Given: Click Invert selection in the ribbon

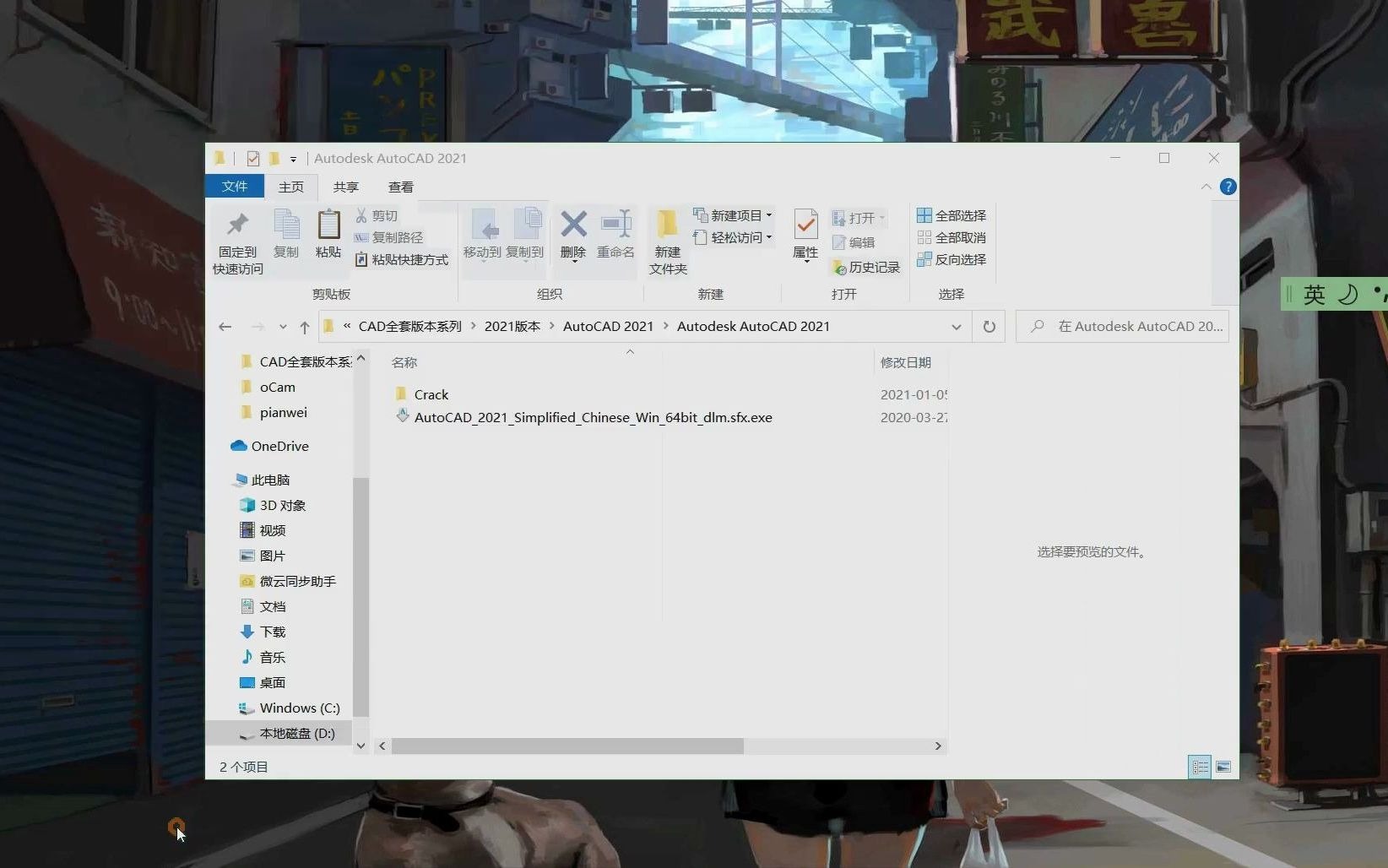Looking at the screenshot, I should 952,259.
